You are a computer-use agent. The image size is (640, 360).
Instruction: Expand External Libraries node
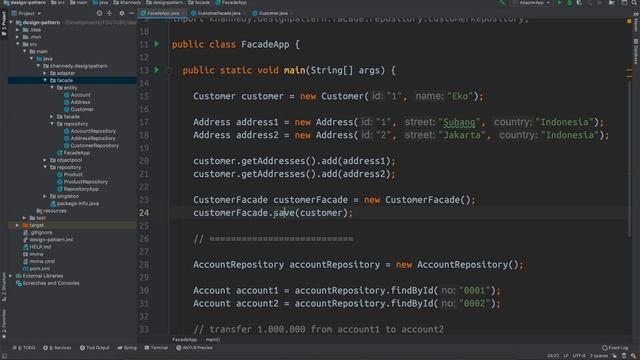[11, 276]
